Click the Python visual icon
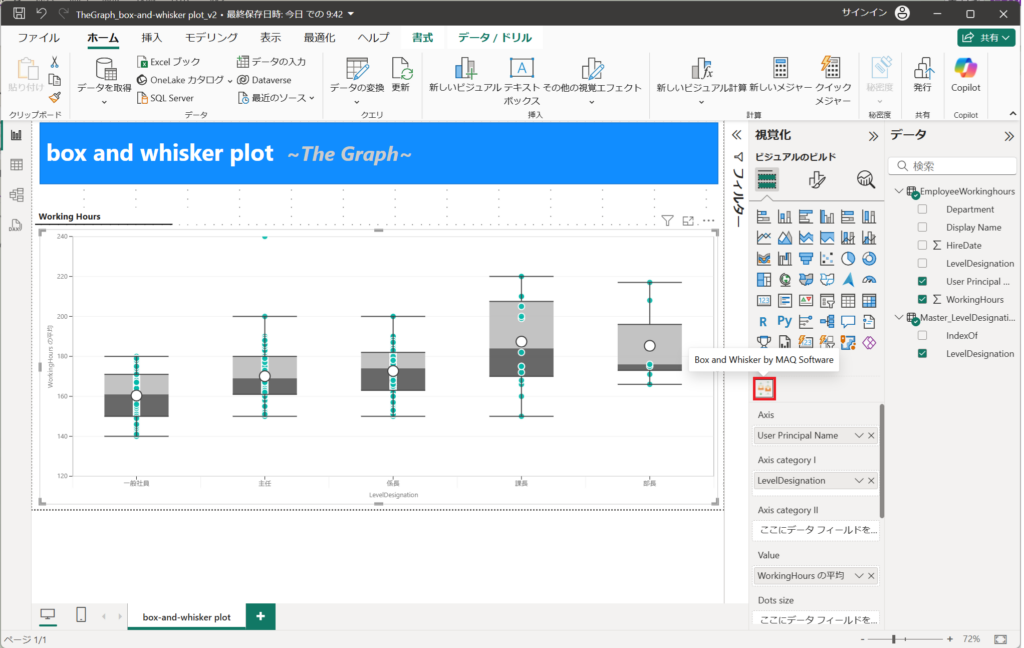 click(x=785, y=322)
